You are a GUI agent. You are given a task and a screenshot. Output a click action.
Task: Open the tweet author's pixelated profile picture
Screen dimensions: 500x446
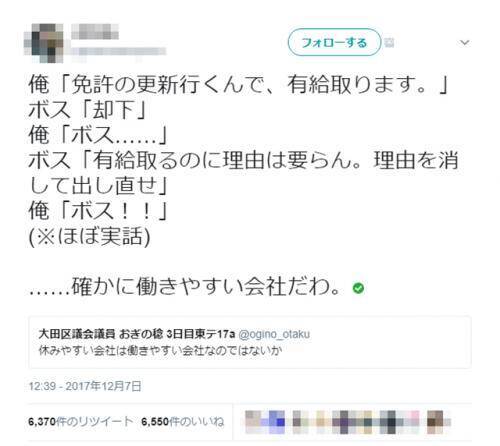coord(44,43)
